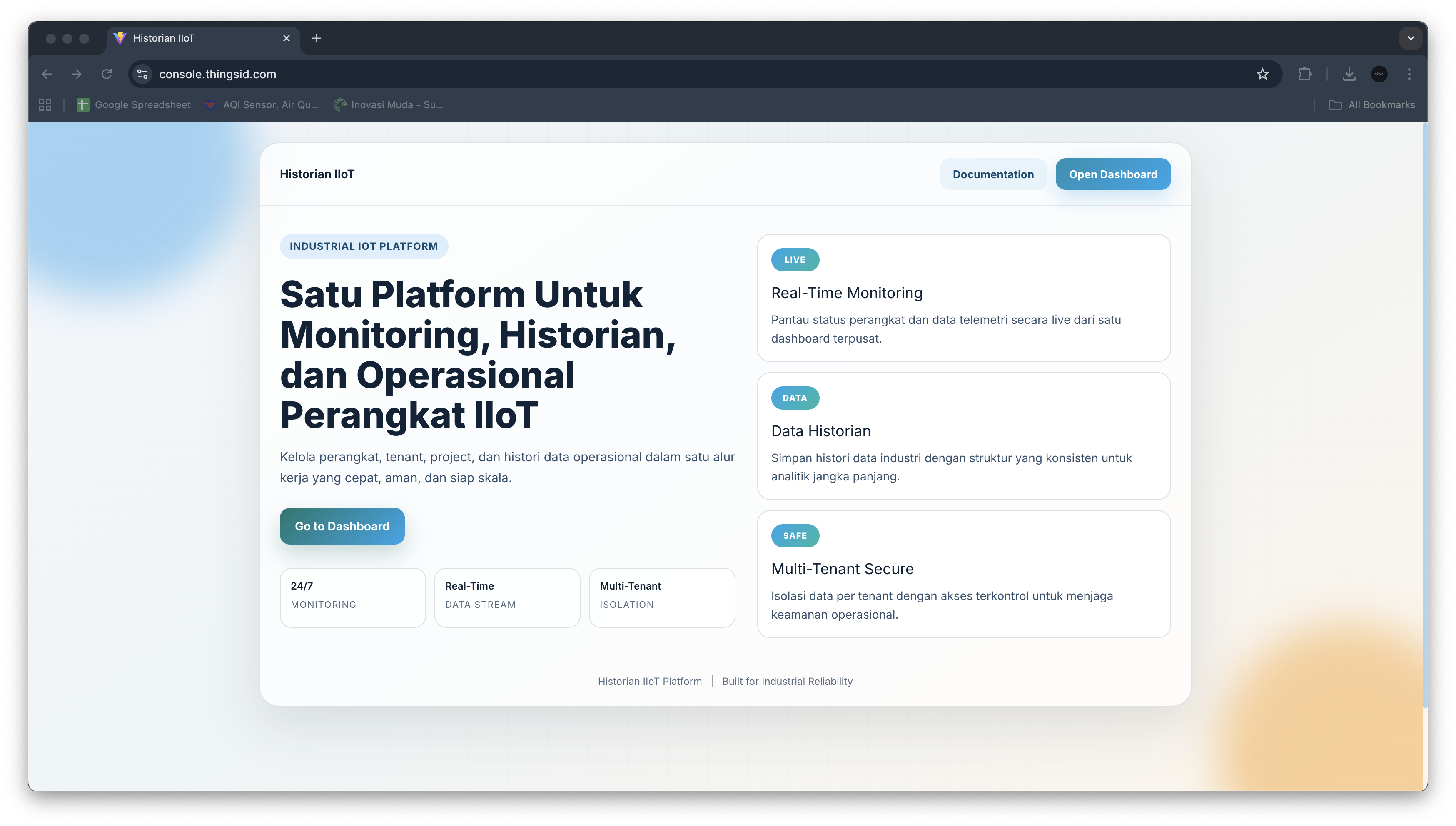1456x826 pixels.
Task: Open the Chrome three-dot menu
Action: click(x=1409, y=75)
